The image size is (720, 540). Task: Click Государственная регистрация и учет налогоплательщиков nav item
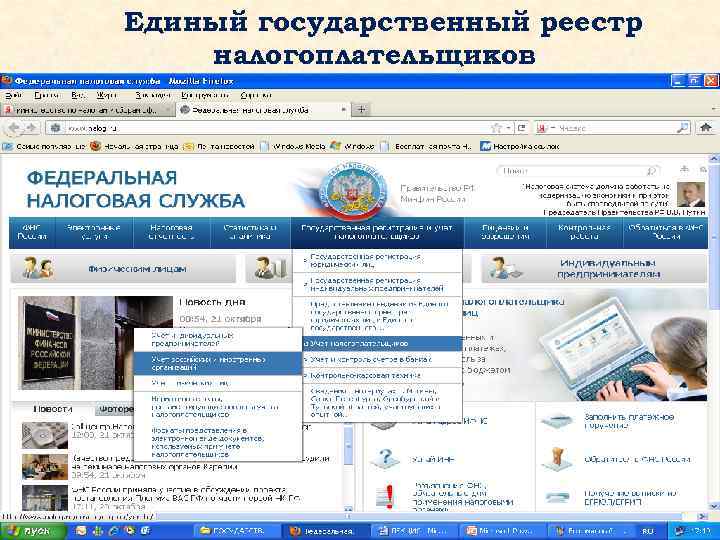coord(377,232)
